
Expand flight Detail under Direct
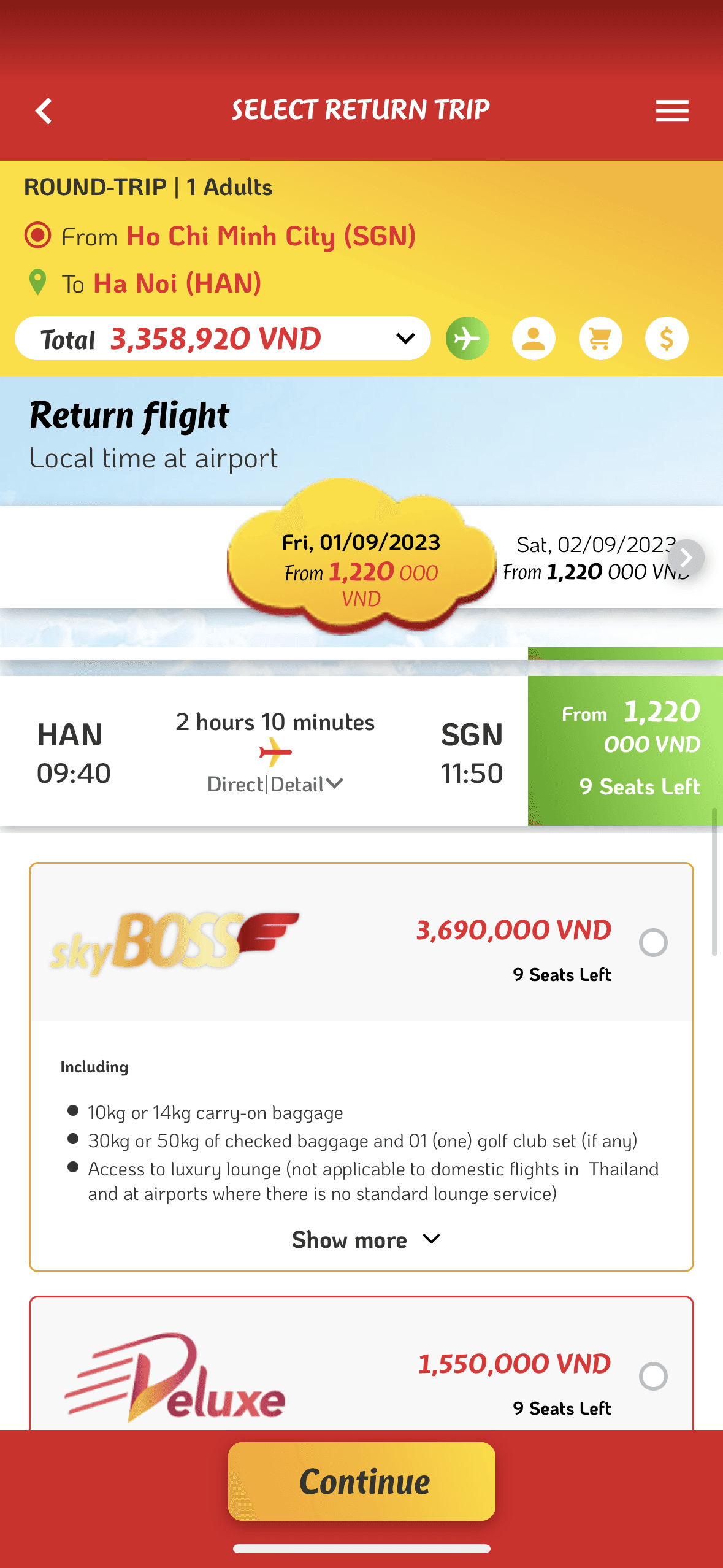tap(307, 784)
